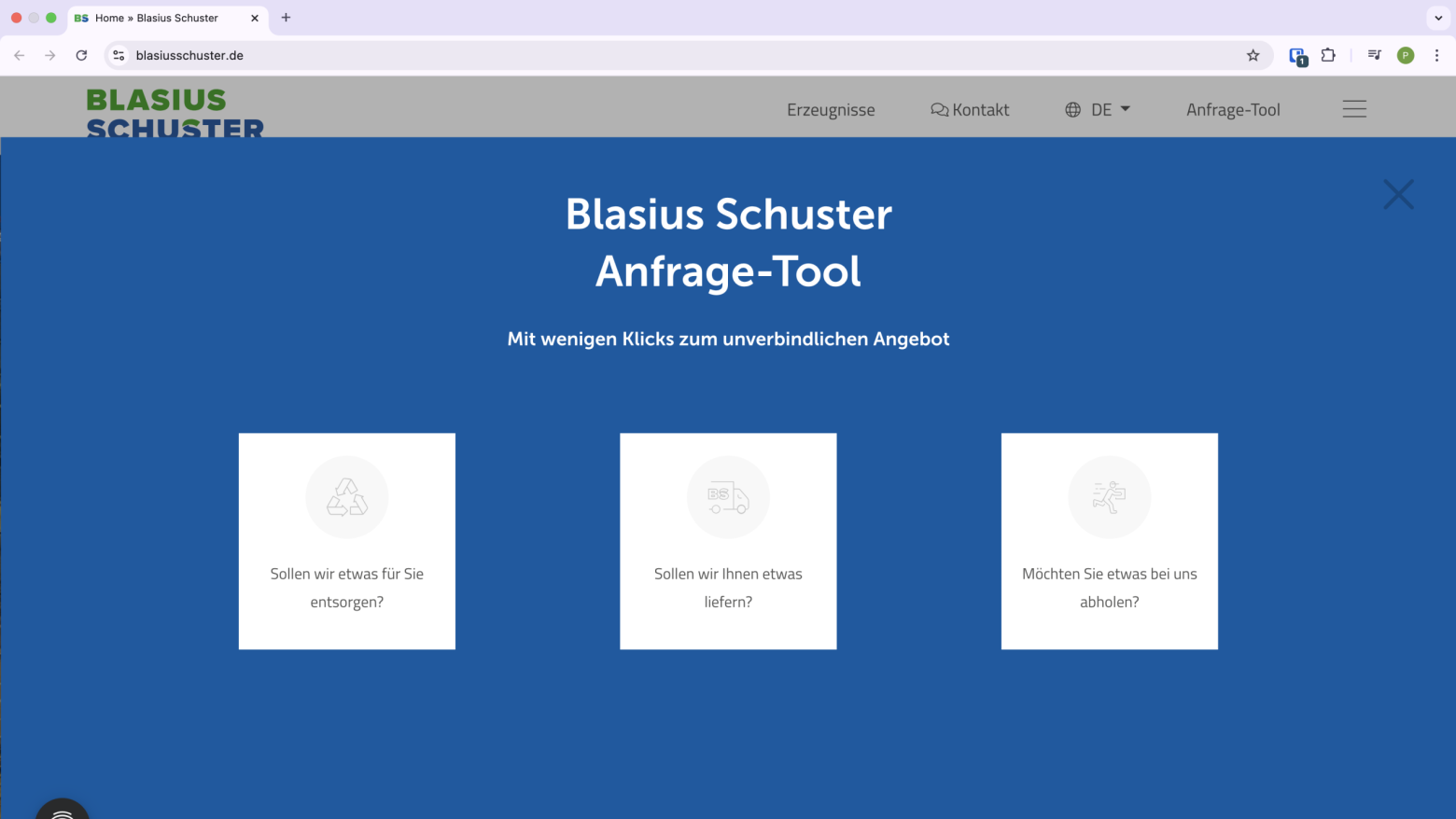This screenshot has width=1456, height=819.
Task: Go forward in browser history
Action: [x=50, y=56]
